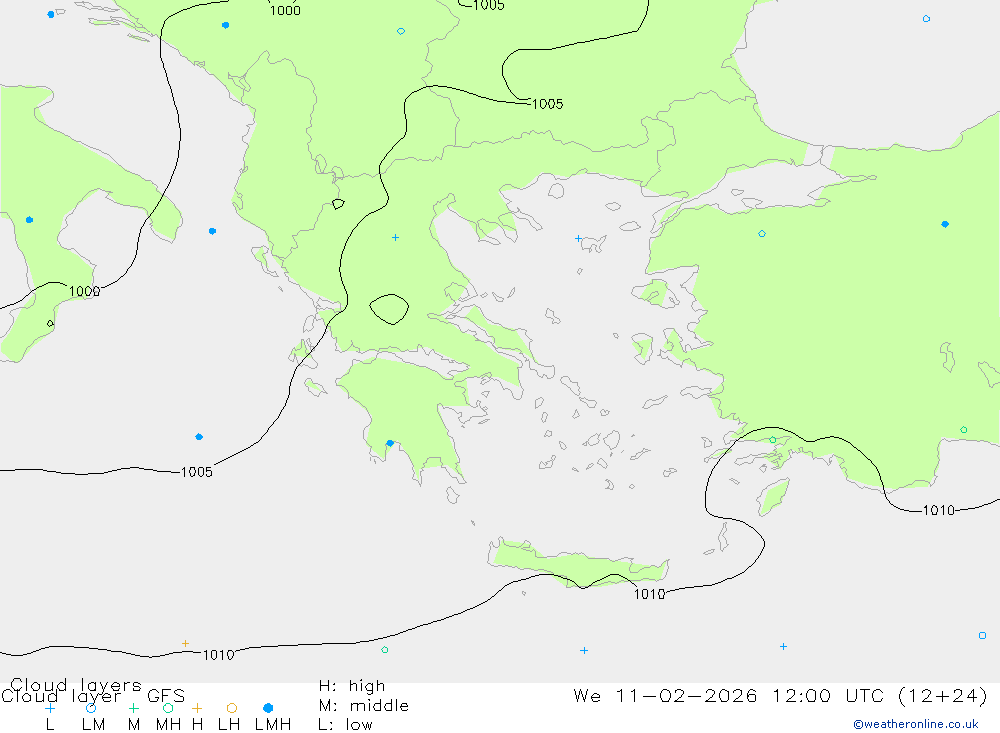Select the 'L: low' legend text

coord(345,725)
